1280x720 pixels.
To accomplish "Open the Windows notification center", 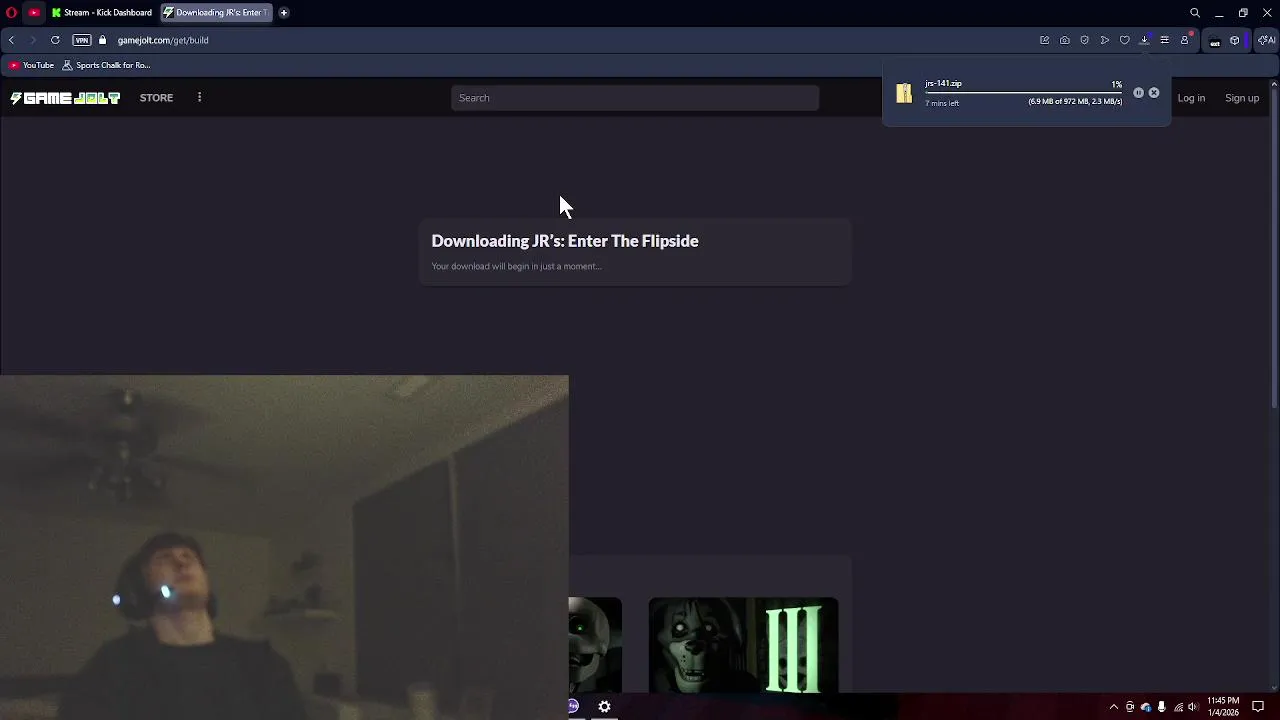I will click(x=1258, y=707).
